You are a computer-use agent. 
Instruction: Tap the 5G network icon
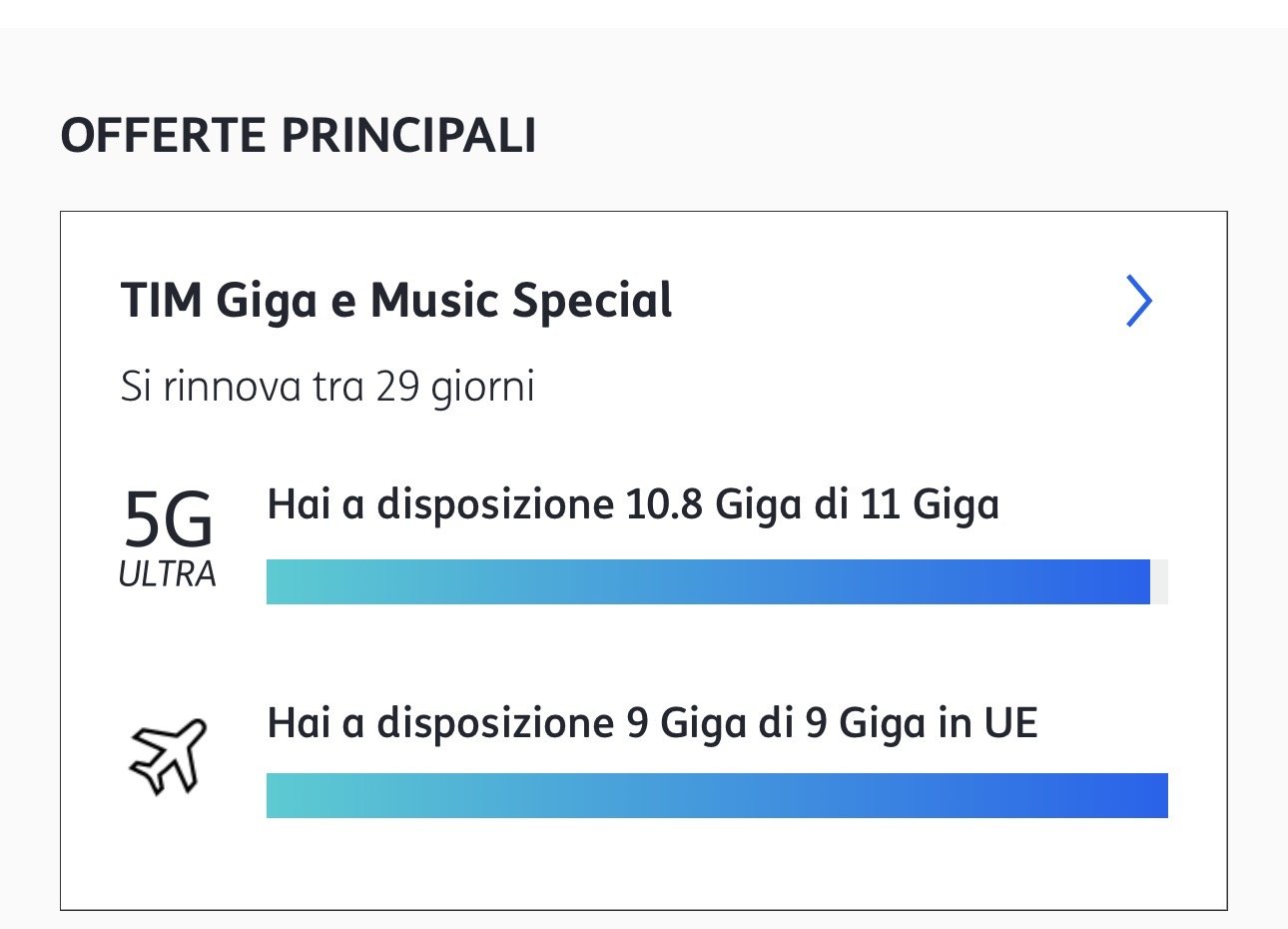(168, 519)
